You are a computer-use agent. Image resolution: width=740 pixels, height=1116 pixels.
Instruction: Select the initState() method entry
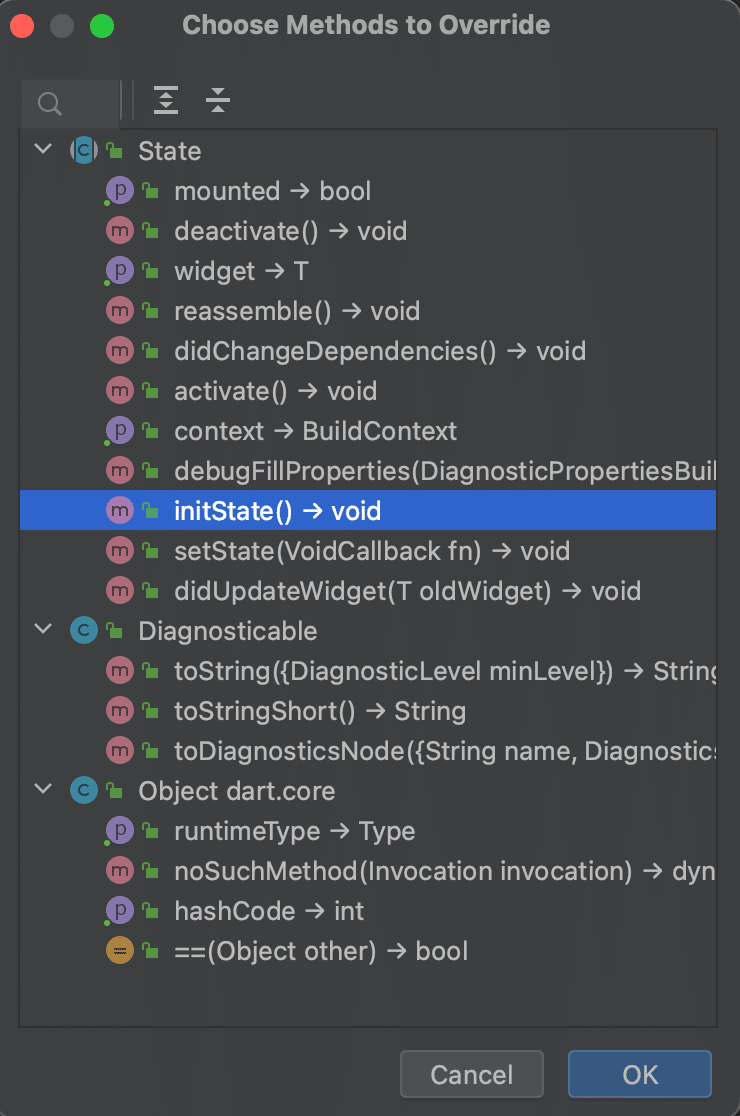277,511
